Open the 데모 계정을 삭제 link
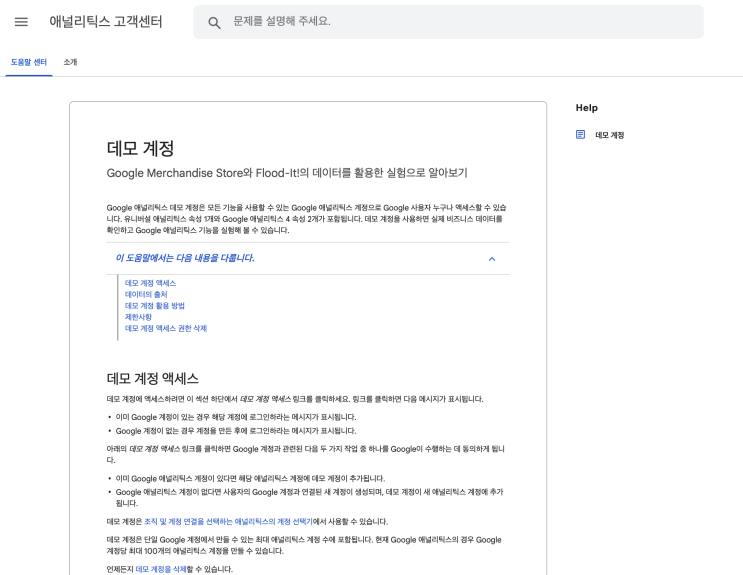The width and height of the screenshot is (743, 575). point(161,569)
